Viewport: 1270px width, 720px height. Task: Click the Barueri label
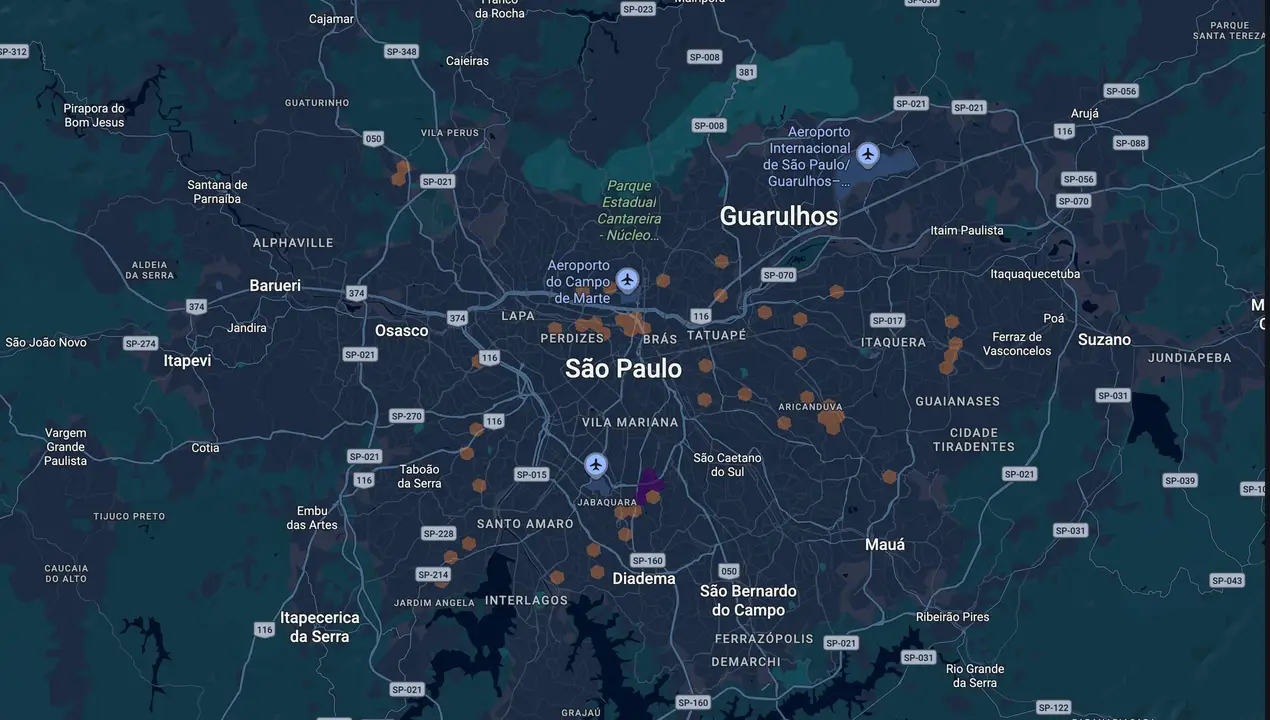coord(275,286)
